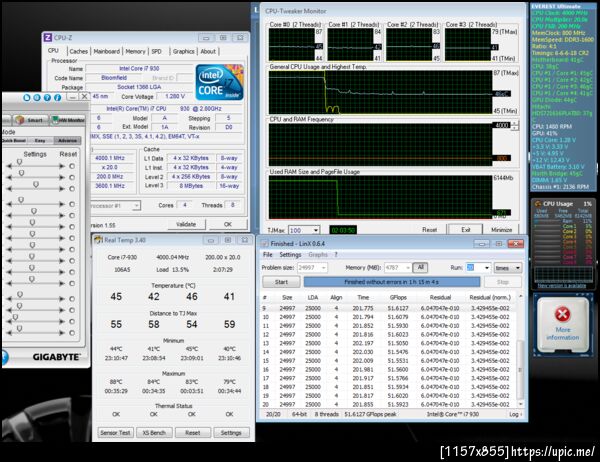
Task: Click the first round icon in Gigabyte title bar
Action: [x=26, y=97]
